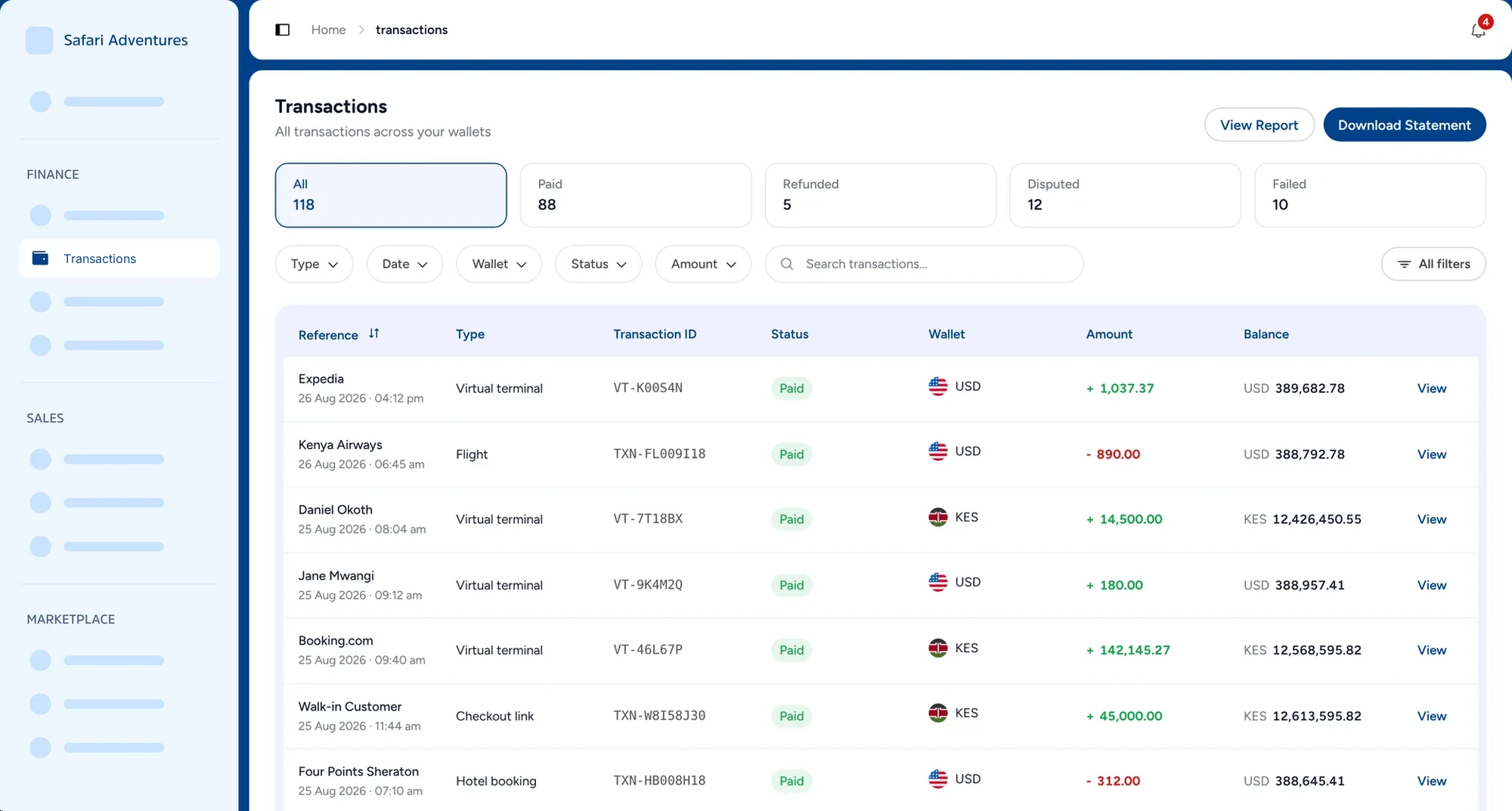Click the Amount column header
The height and width of the screenshot is (811, 1512).
coord(1109,334)
